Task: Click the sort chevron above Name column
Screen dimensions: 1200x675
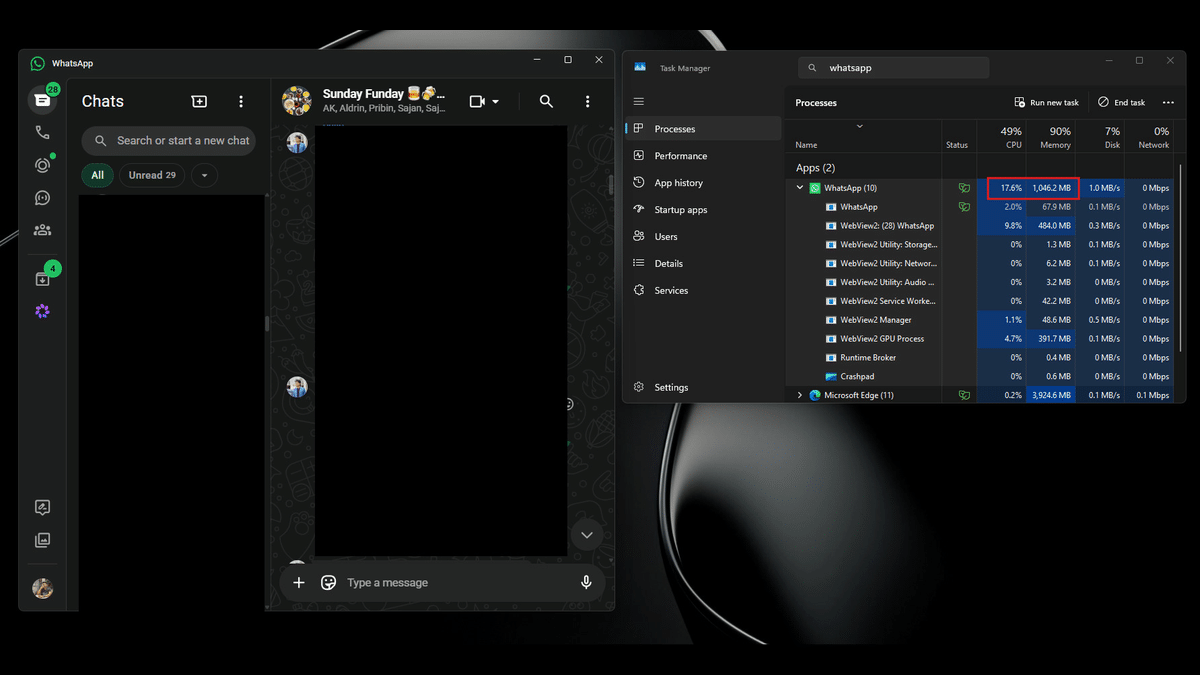Action: 860,126
